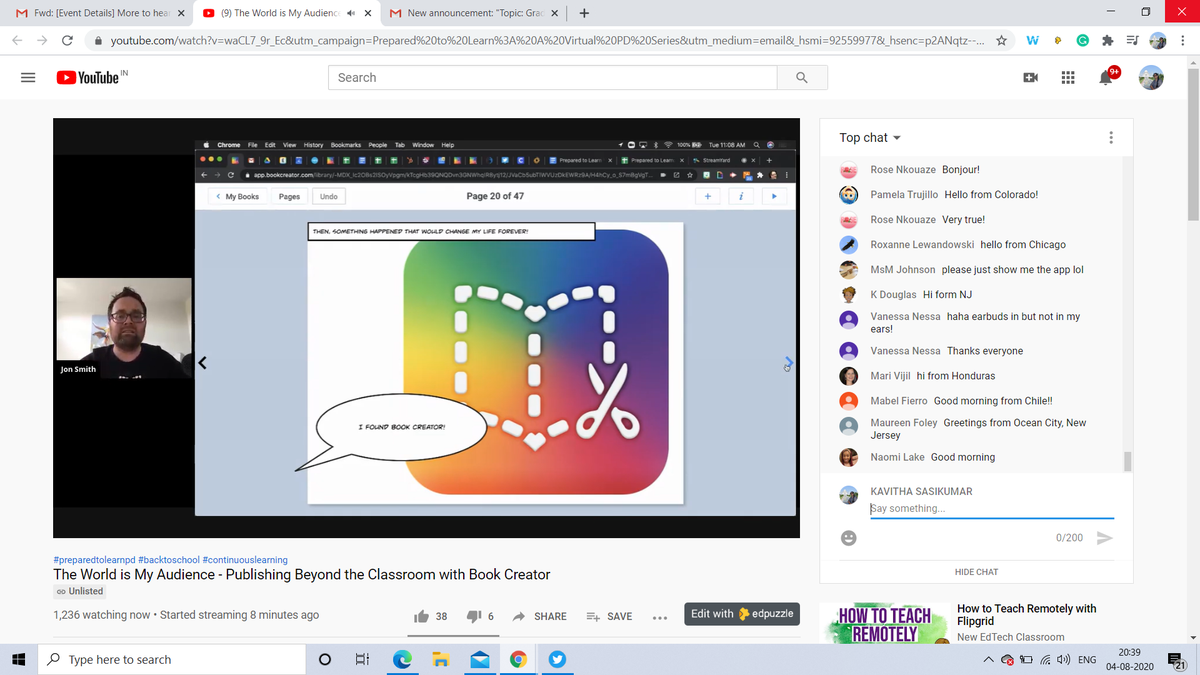The image size is (1200, 675).
Task: Expand the Top chat dropdown
Action: (x=870, y=137)
